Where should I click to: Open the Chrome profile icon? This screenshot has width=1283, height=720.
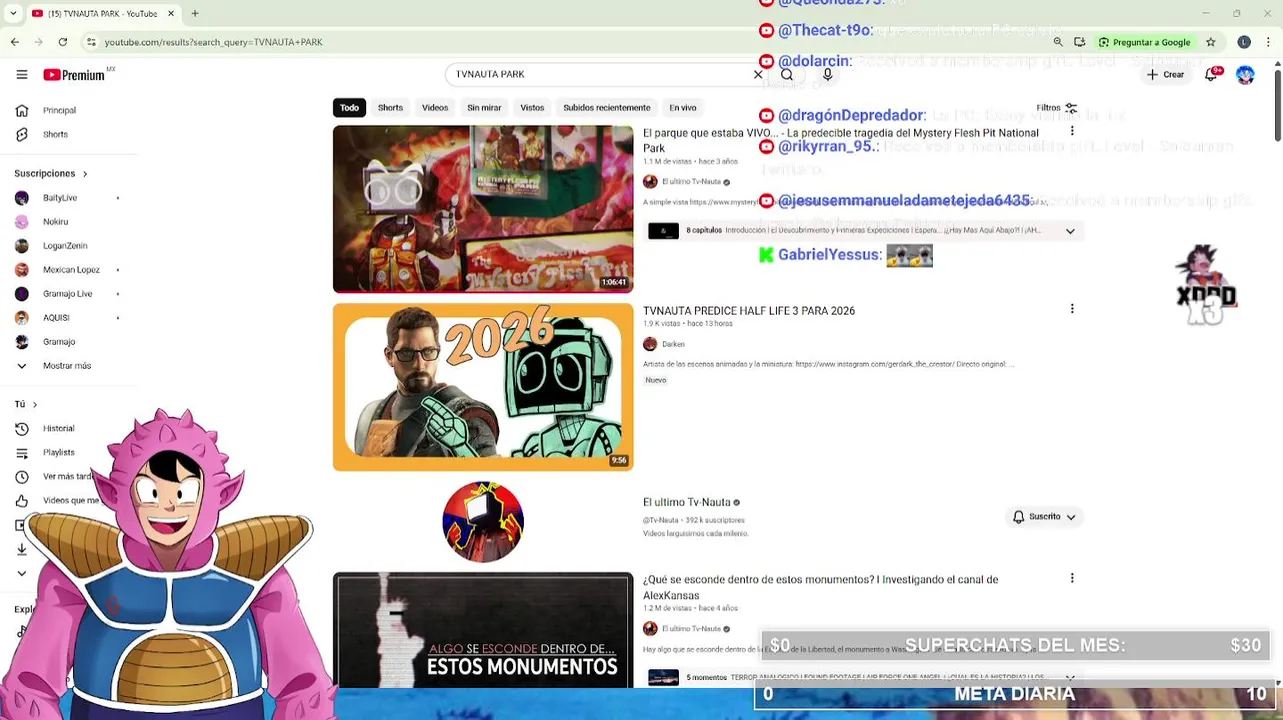1244,42
